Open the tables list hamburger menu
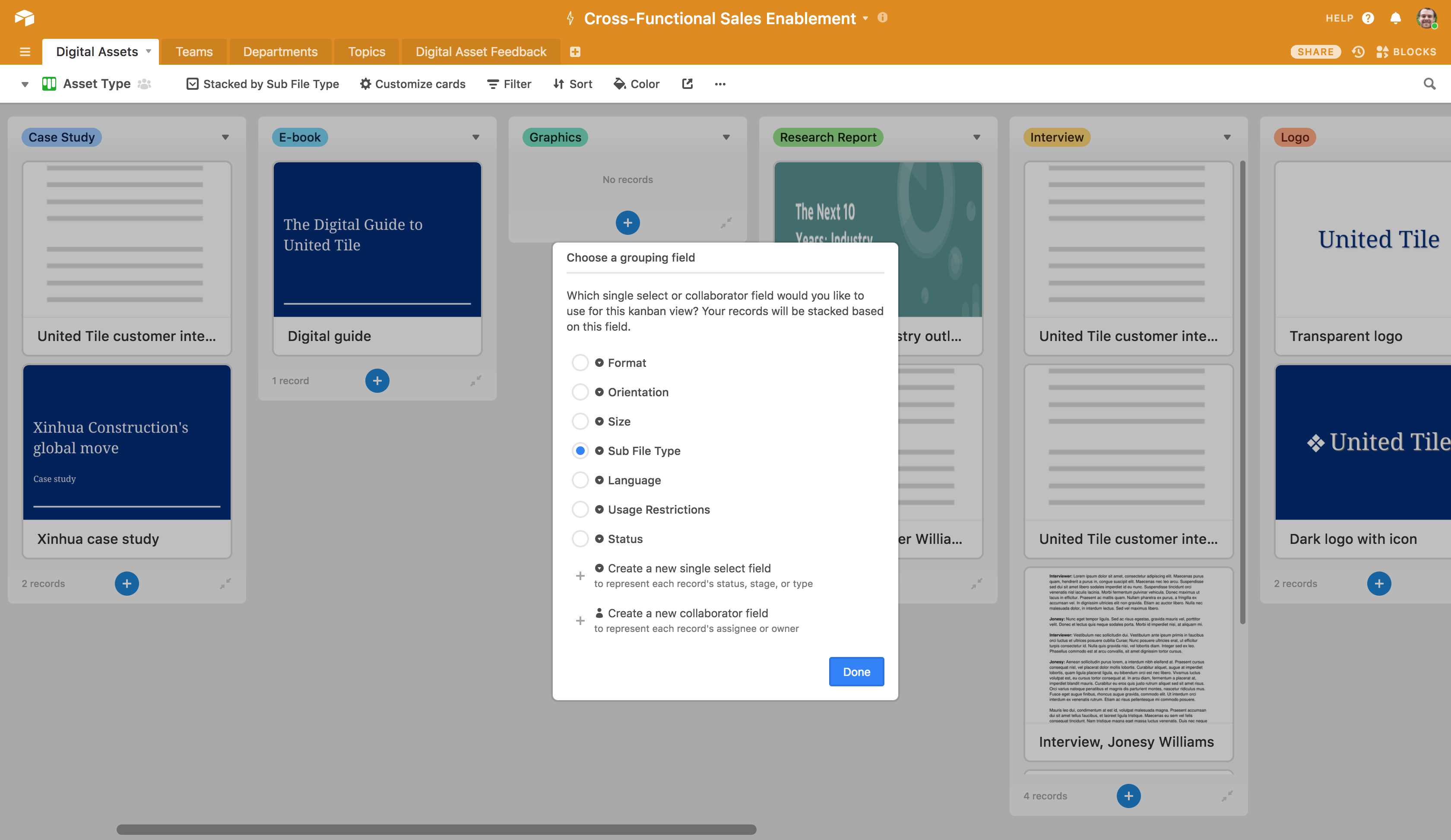 pos(25,52)
